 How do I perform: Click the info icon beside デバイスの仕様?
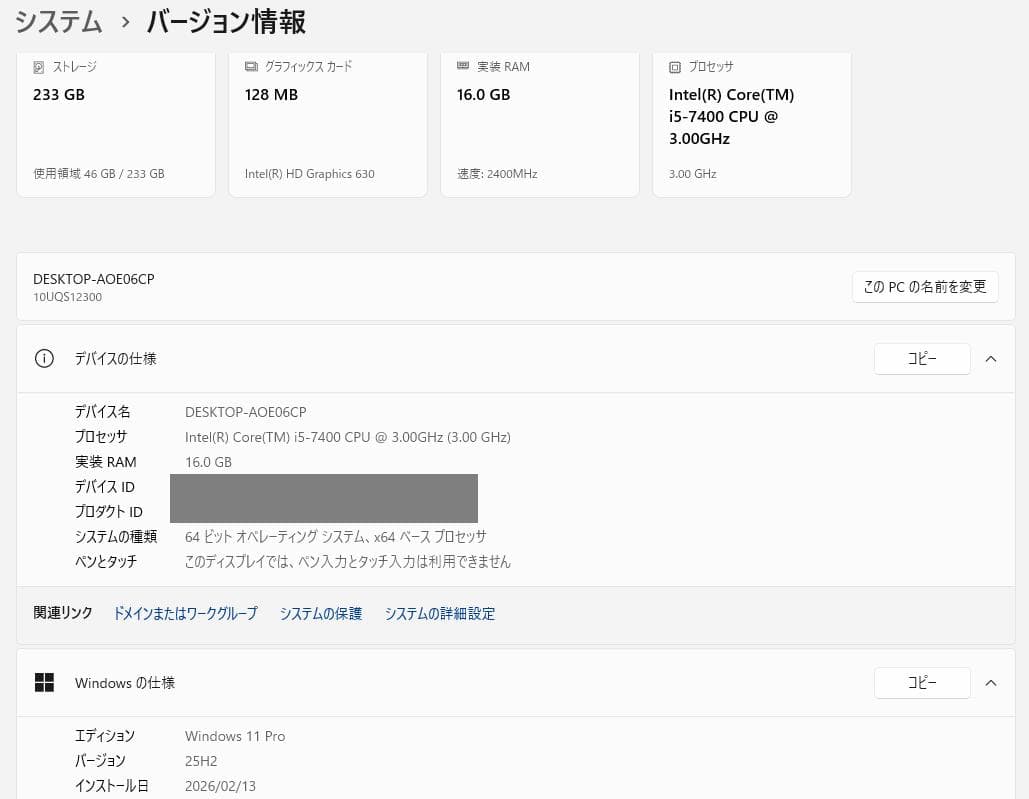coord(44,358)
